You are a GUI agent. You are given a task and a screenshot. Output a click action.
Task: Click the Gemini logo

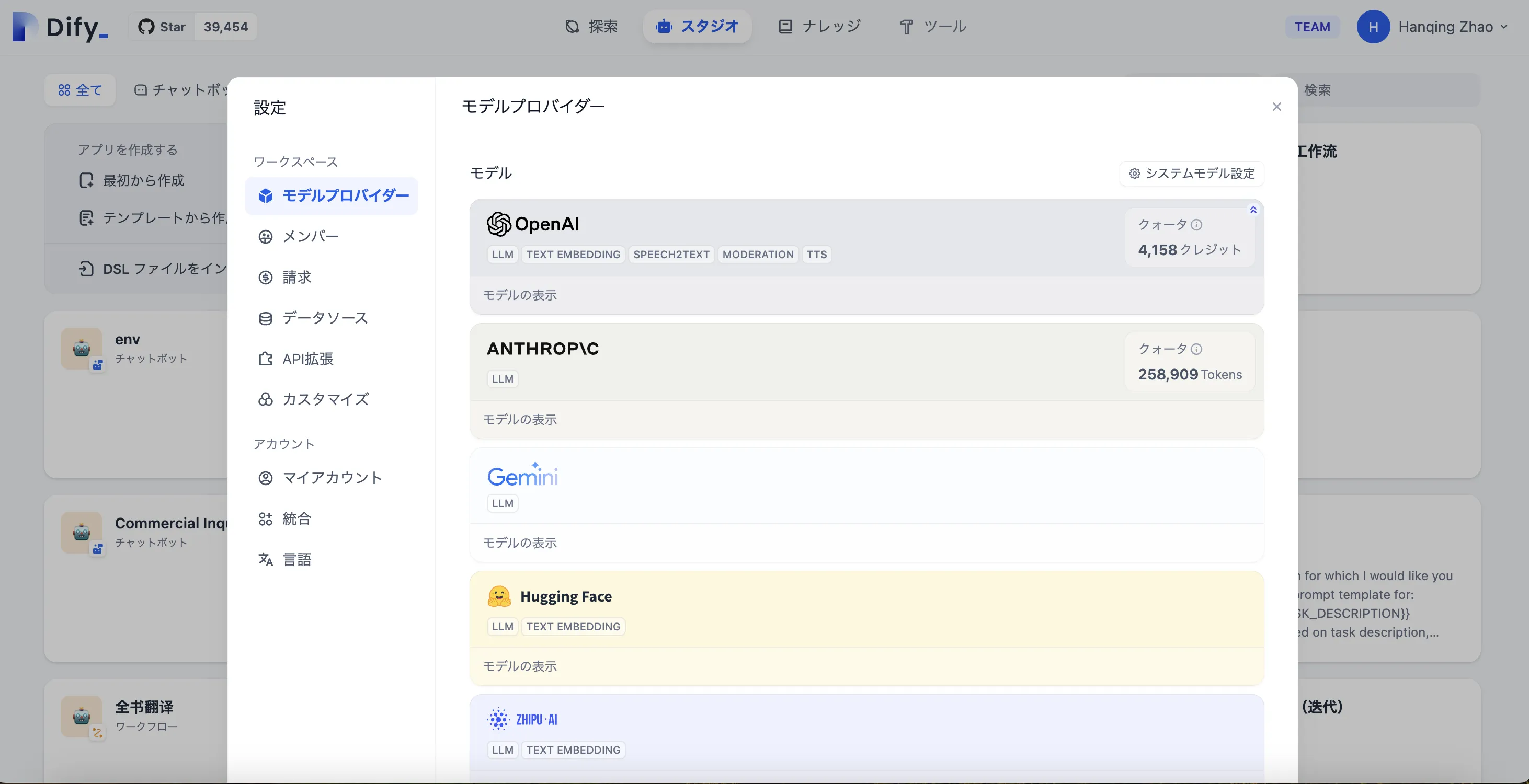tap(522, 475)
